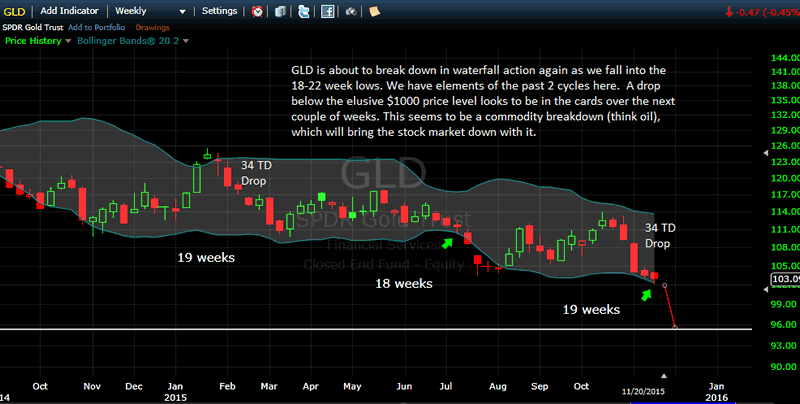Viewport: 800px width, 404px height.
Task: Click the alarm clock alert icon
Action: tap(258, 11)
